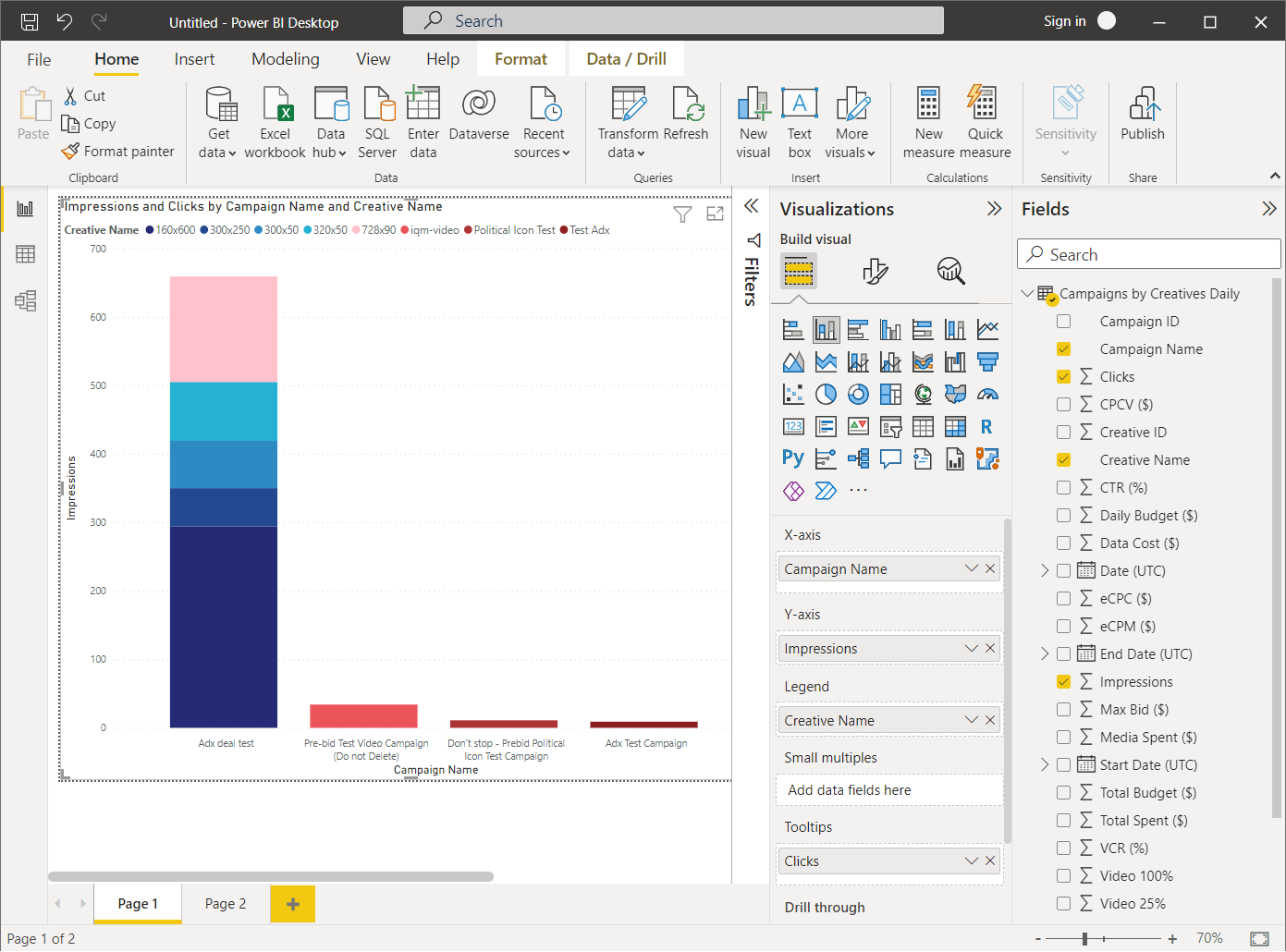Click Sign in at the top
Screen dimensions: 1286x952
[x=1065, y=21]
